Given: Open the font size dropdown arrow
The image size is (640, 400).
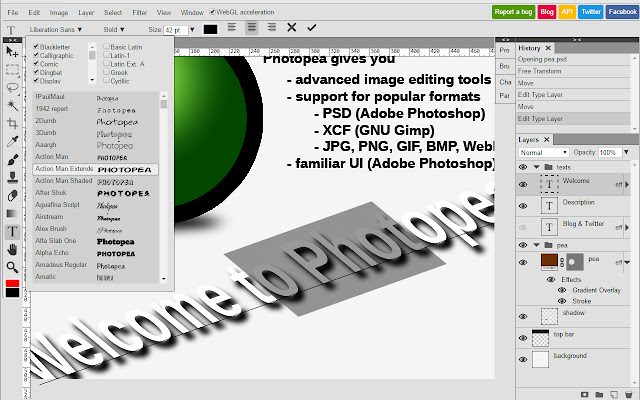Looking at the screenshot, I should [192, 29].
